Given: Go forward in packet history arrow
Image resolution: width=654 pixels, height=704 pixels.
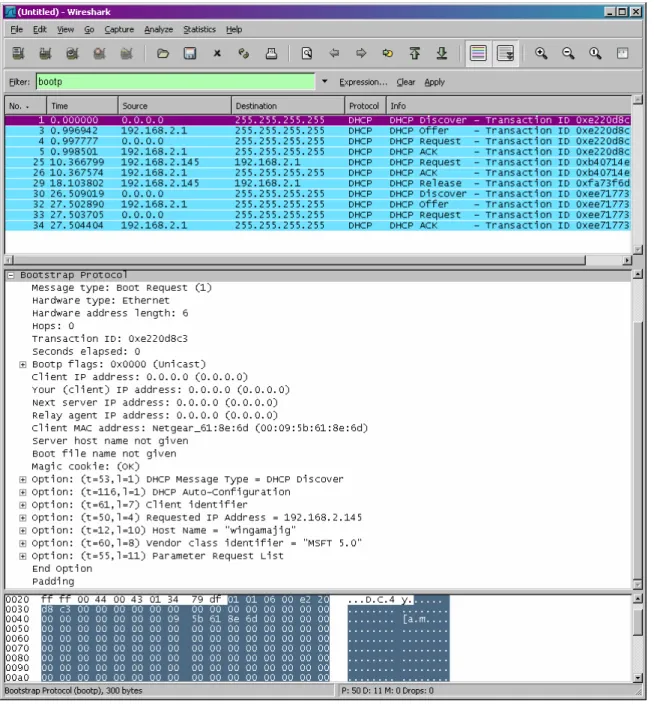Looking at the screenshot, I should [x=361, y=53].
